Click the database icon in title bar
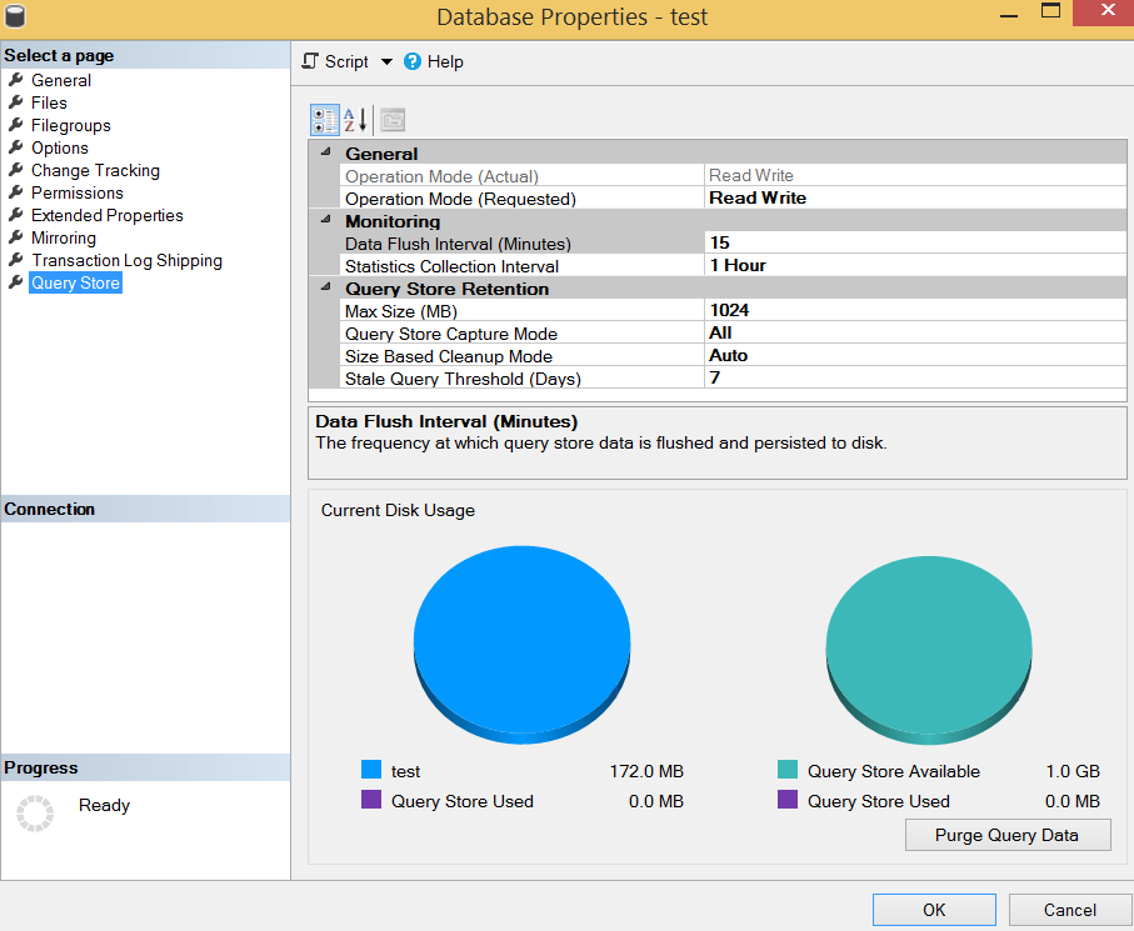Screen dimensions: 1134x931 [14, 16]
